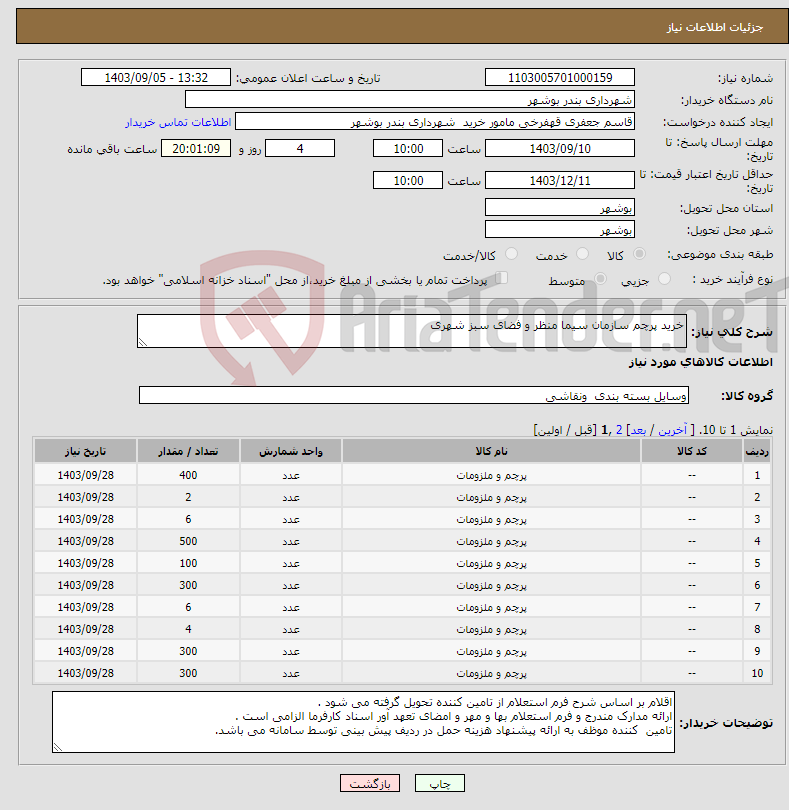Click the کد کالا column header
This screenshot has height=810, width=789.
click(x=692, y=451)
